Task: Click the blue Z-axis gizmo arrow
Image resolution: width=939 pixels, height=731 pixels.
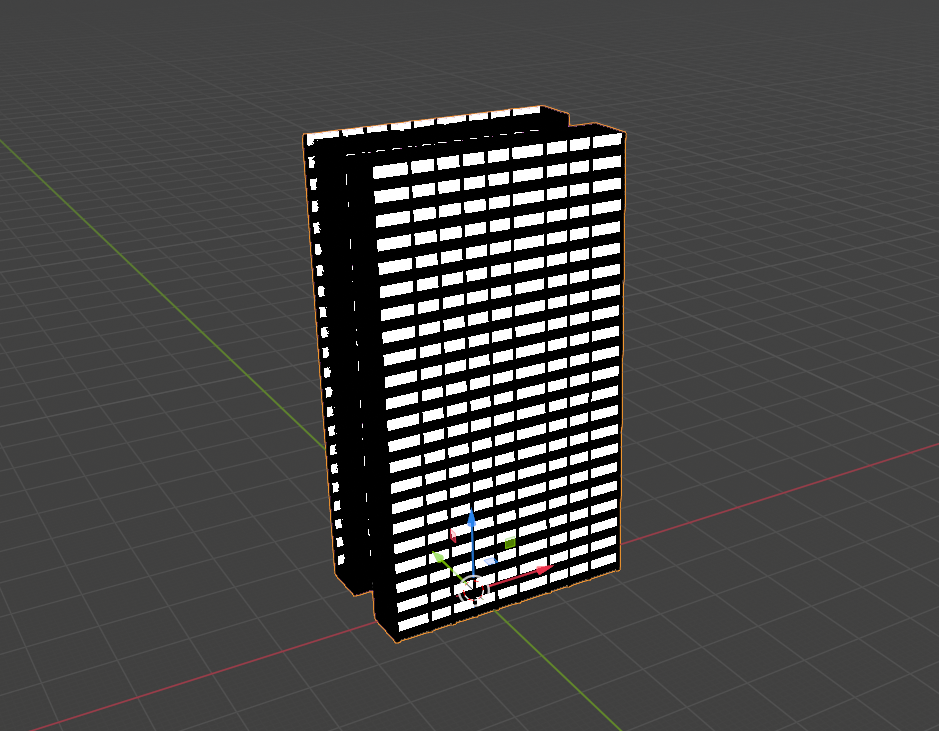Action: coord(472,520)
